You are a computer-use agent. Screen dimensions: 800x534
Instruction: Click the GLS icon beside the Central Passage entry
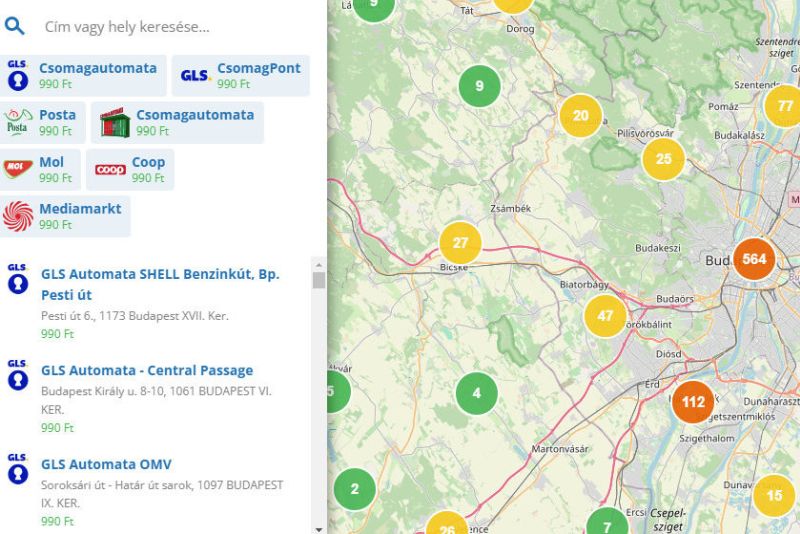click(18, 375)
